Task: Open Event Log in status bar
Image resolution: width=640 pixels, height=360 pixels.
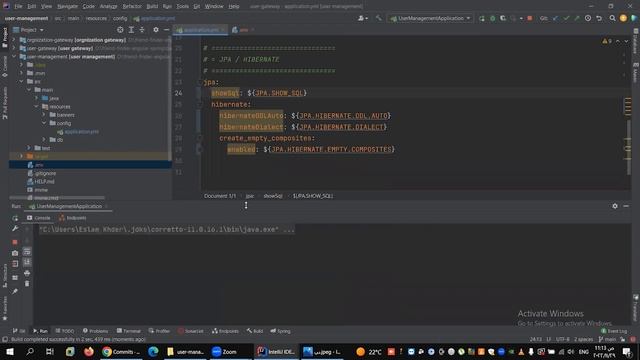Action: (x=614, y=331)
